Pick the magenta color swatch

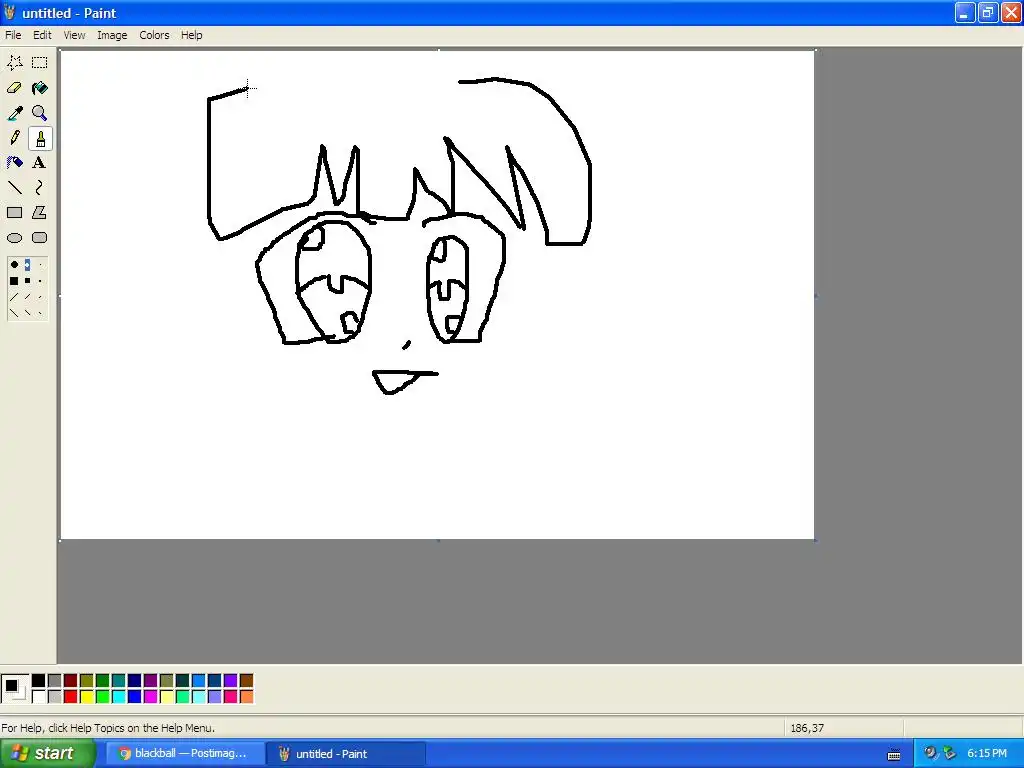pyautogui.click(x=150, y=697)
